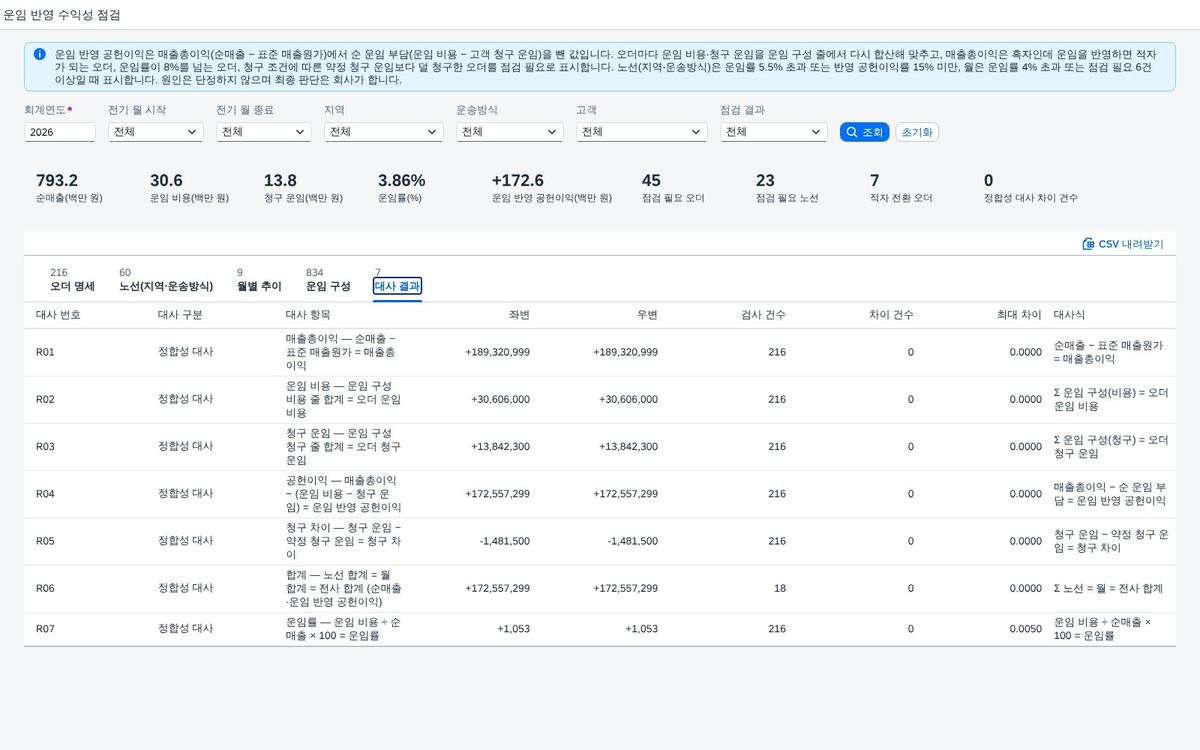Select row R04 in the table

(600, 494)
